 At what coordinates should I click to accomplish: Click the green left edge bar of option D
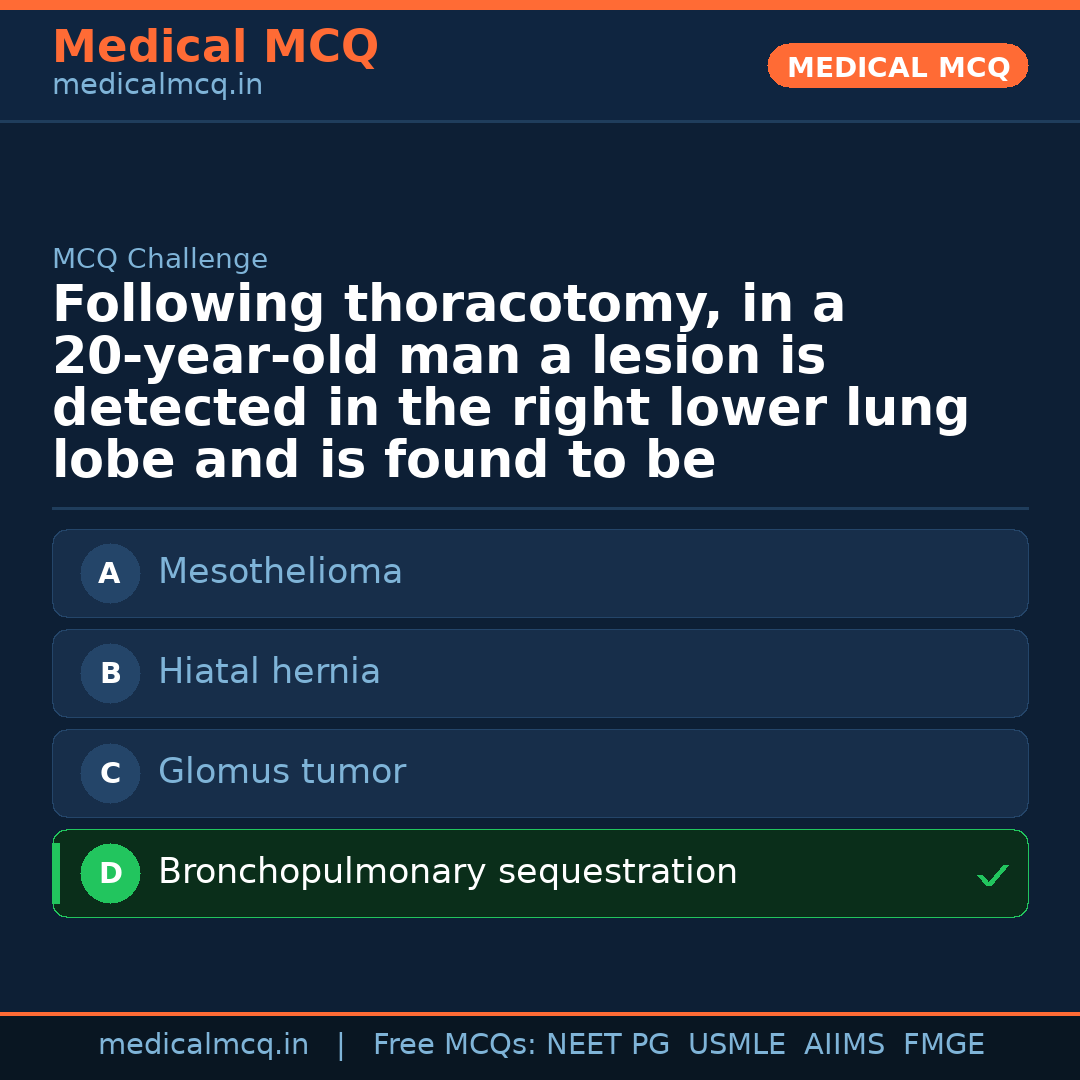click(56, 873)
